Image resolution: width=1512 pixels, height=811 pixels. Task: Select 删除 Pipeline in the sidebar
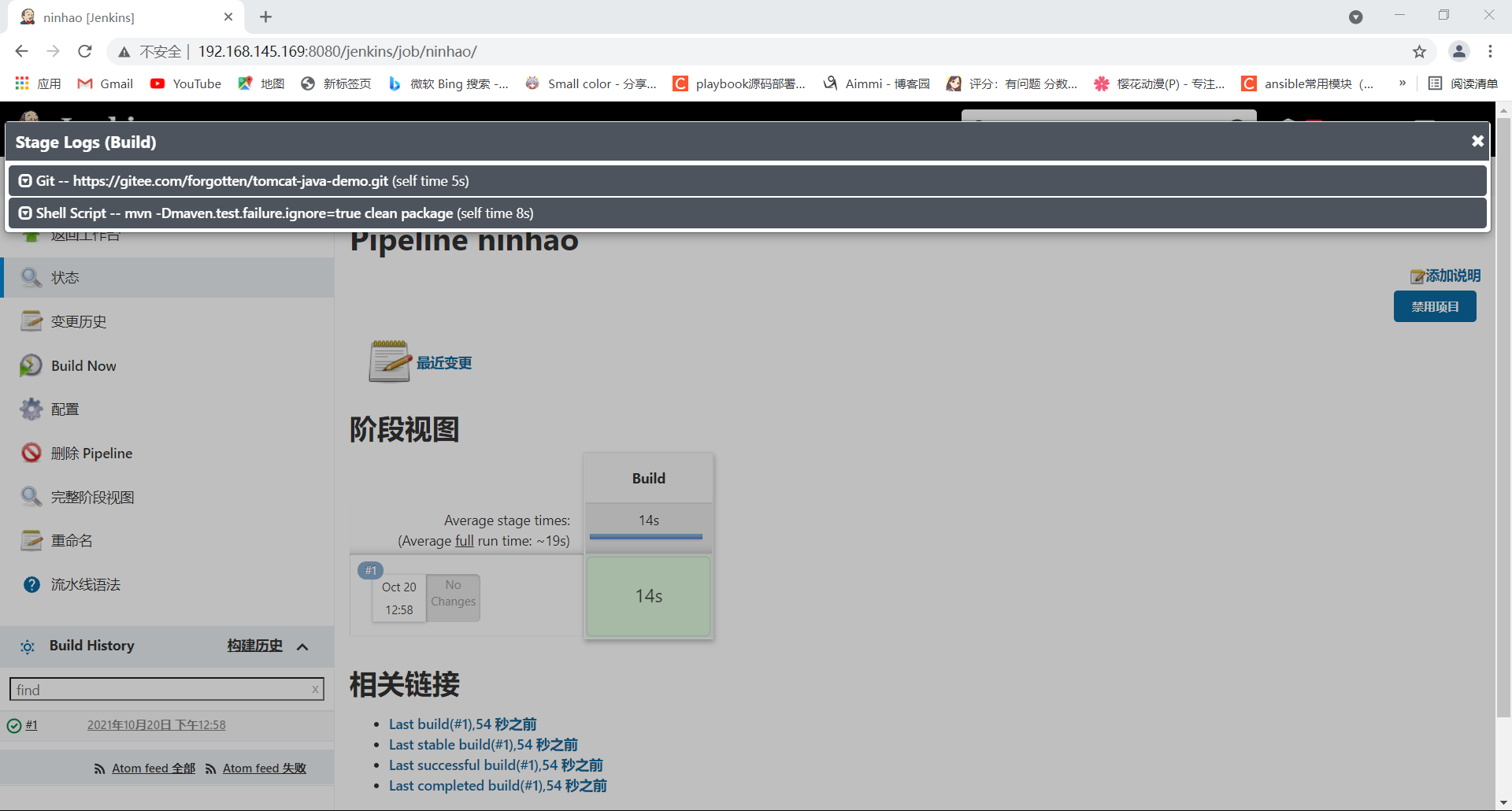[x=91, y=453]
